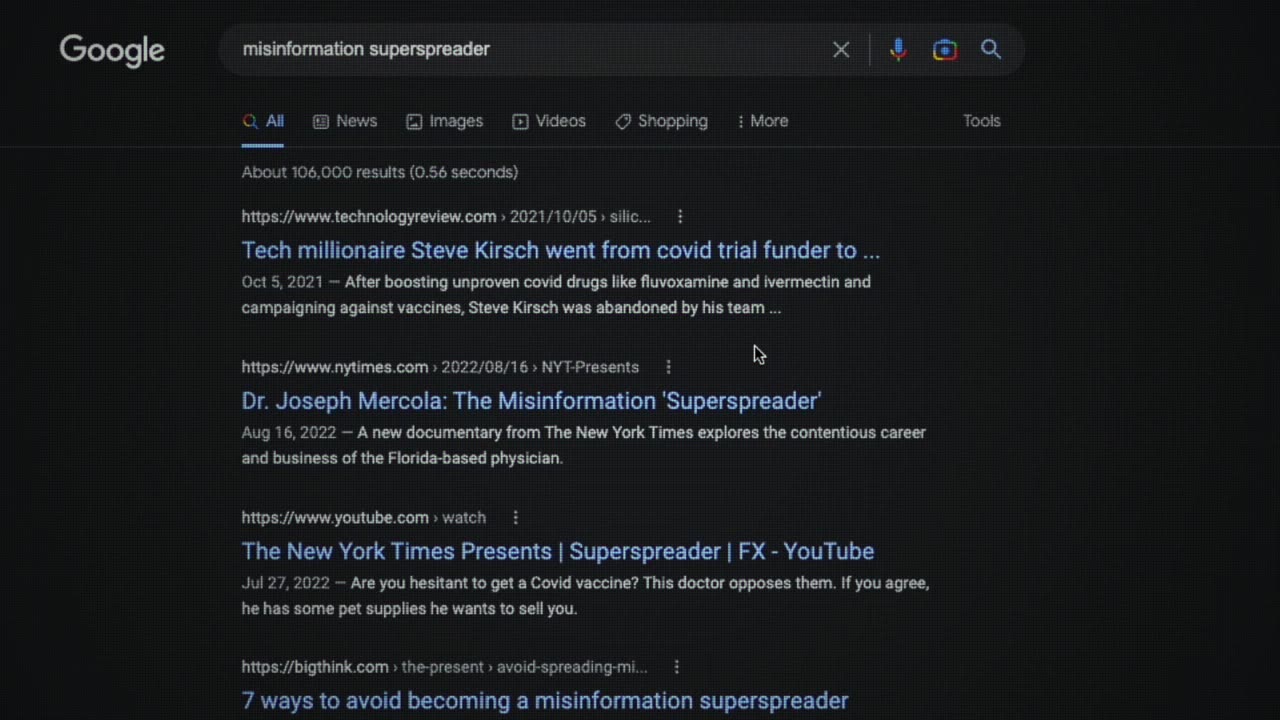The width and height of the screenshot is (1280, 720).
Task: Clear the search box with X icon
Action: [x=841, y=49]
